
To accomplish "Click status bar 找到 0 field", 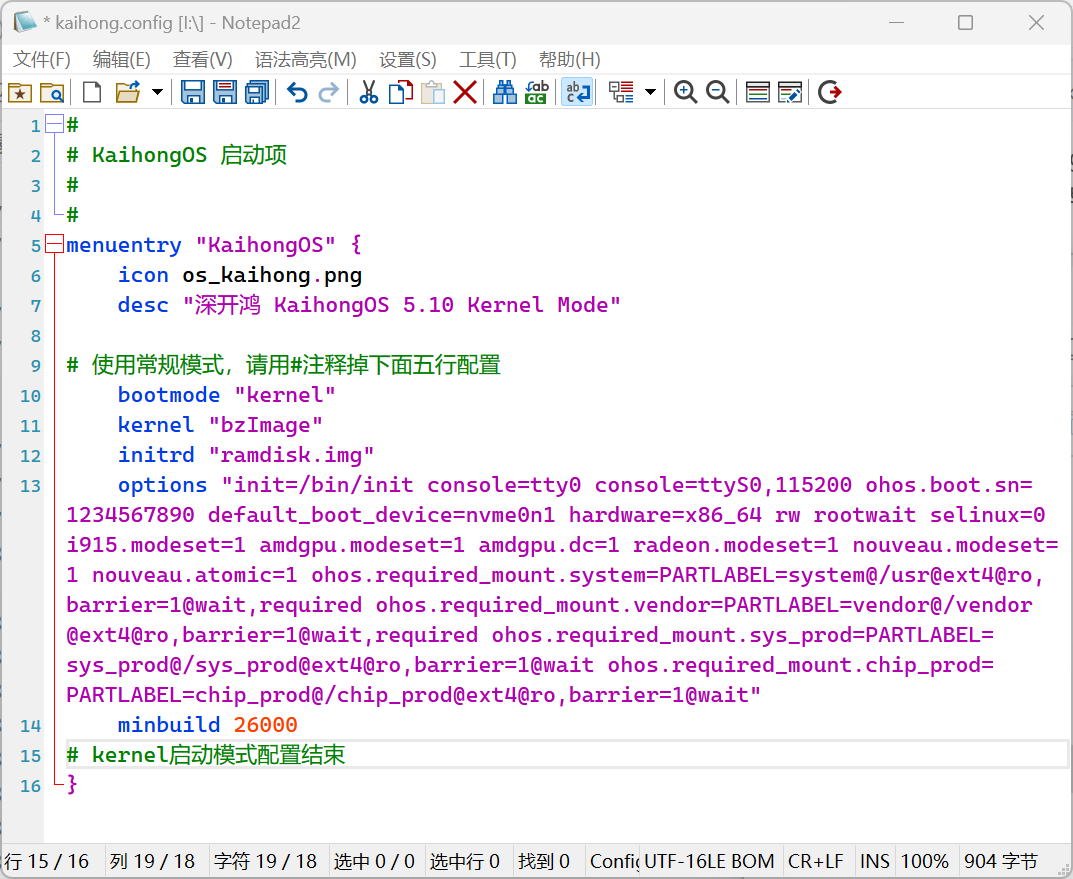I will pyautogui.click(x=547, y=861).
